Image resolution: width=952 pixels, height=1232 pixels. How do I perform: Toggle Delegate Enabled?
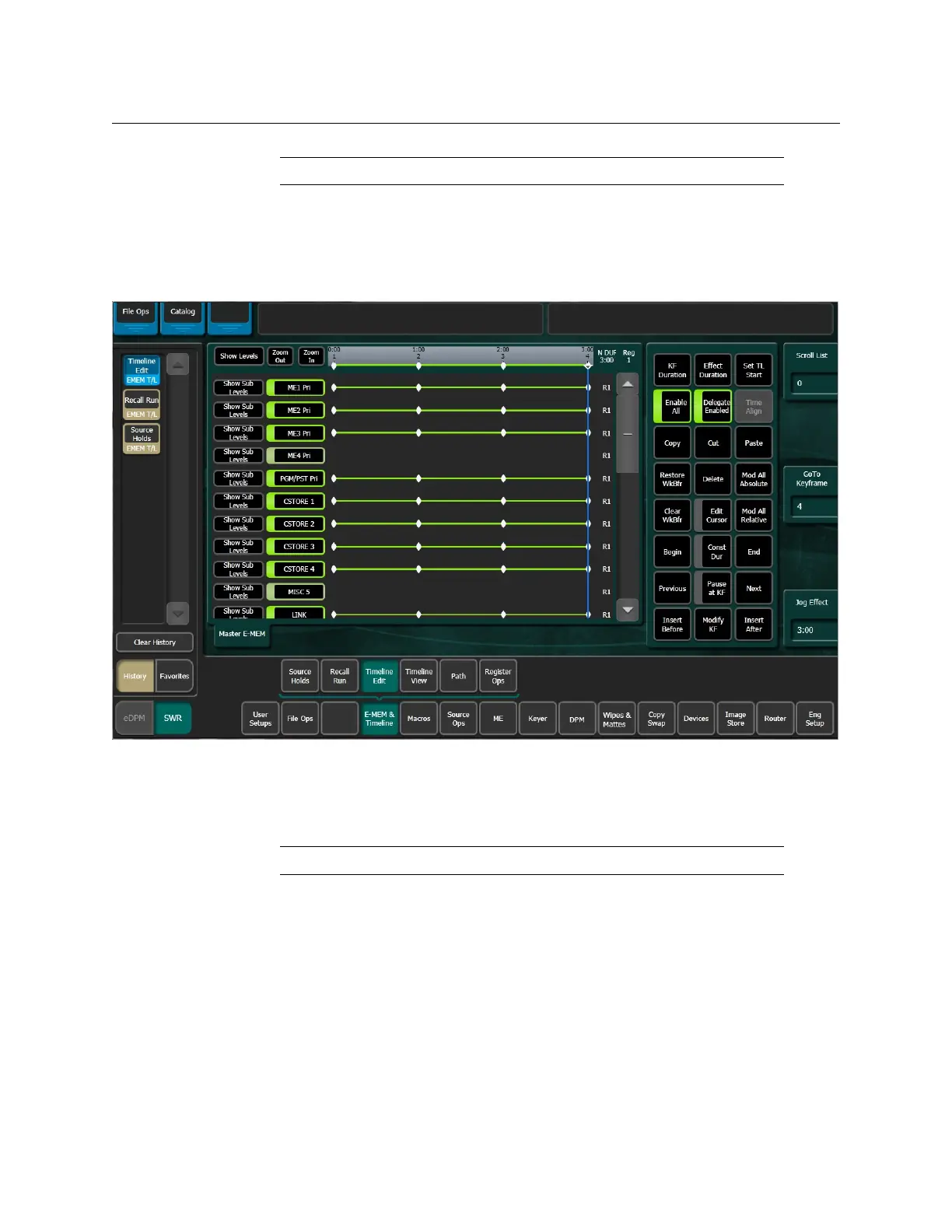713,407
